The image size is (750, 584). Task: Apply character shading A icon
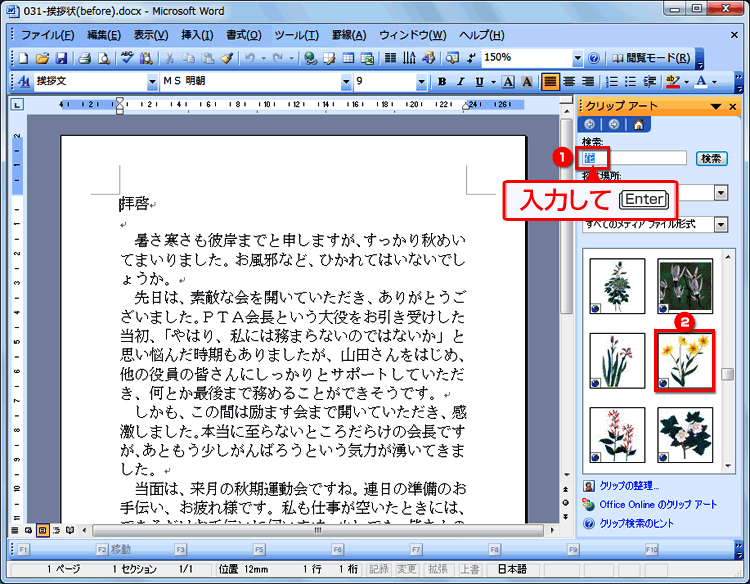(x=527, y=82)
